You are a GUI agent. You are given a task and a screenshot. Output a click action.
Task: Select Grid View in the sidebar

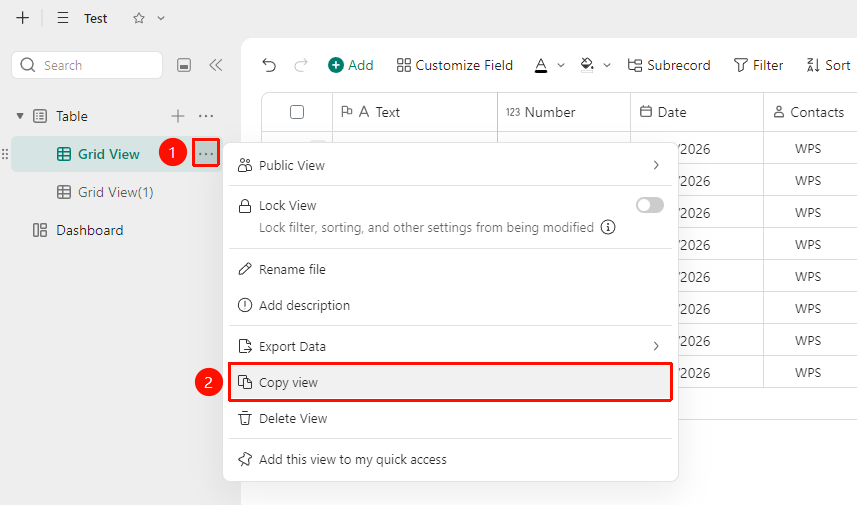(109, 154)
